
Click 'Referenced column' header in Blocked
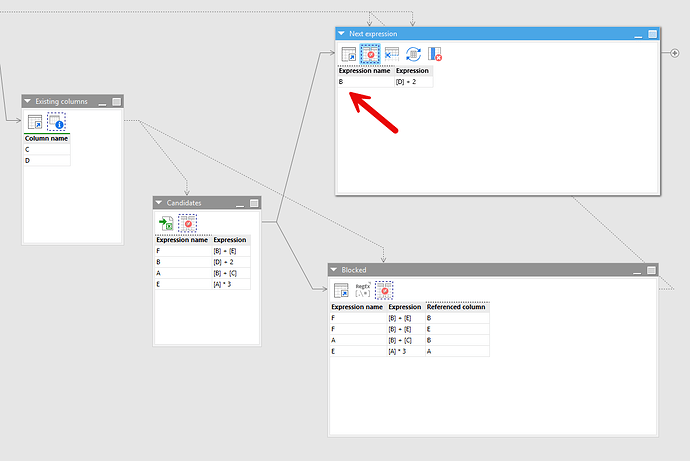pyautogui.click(x=457, y=307)
